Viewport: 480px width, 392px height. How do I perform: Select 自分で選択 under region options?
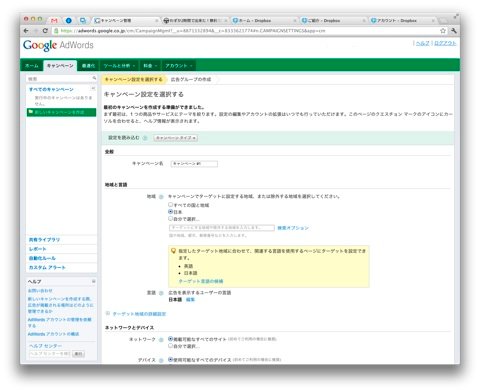[170, 219]
